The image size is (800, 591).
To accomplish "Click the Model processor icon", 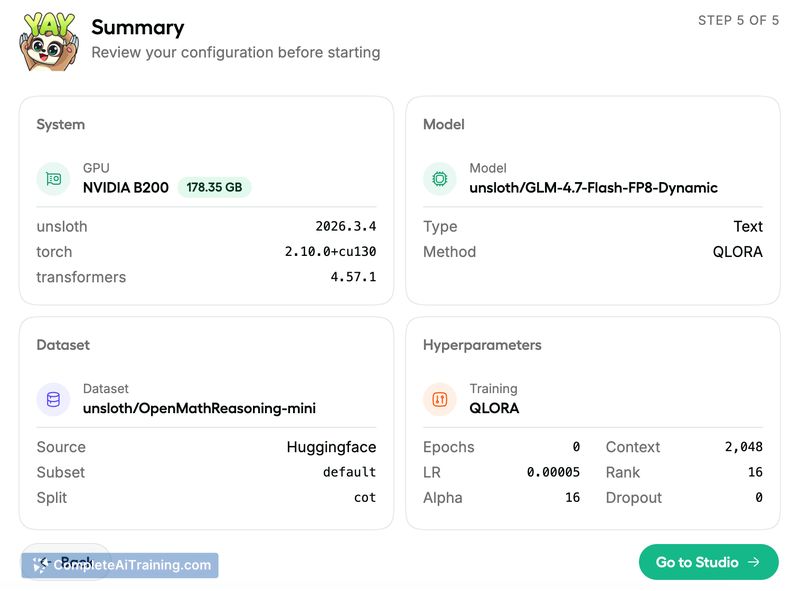I will (x=439, y=178).
